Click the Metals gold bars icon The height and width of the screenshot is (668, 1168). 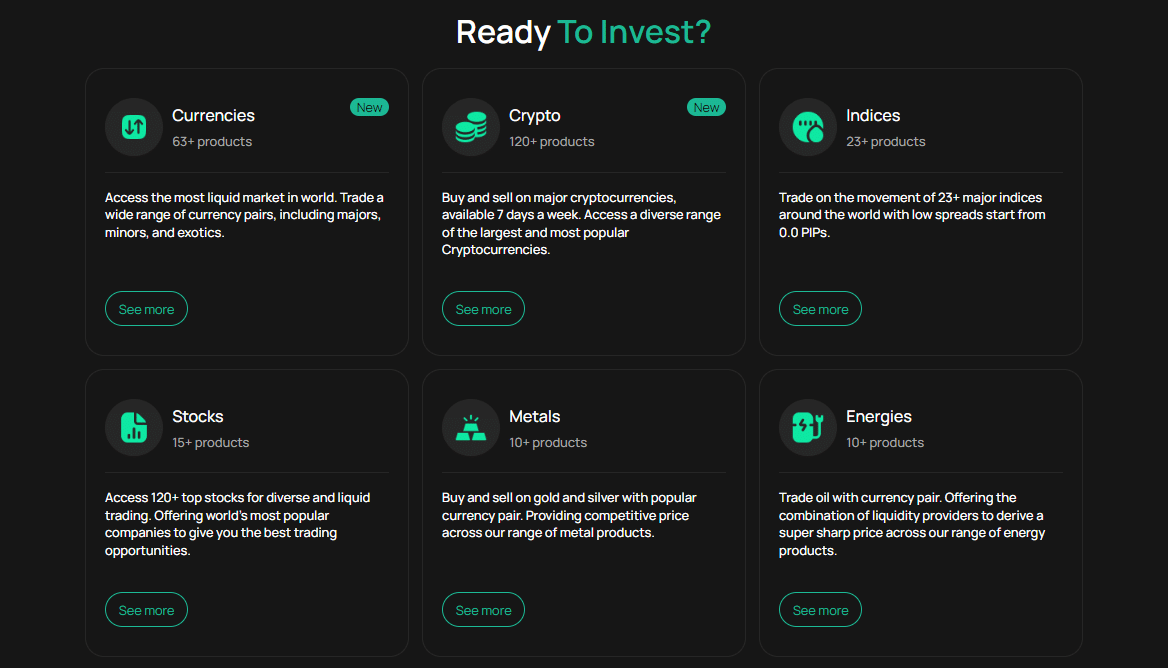(471, 427)
